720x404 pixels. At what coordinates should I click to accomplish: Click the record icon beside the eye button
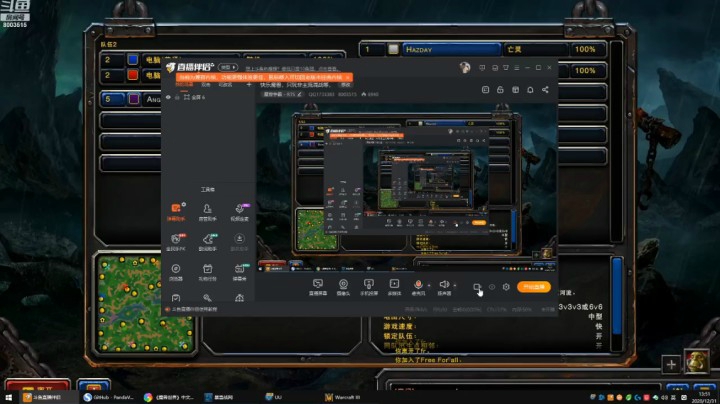coord(477,287)
